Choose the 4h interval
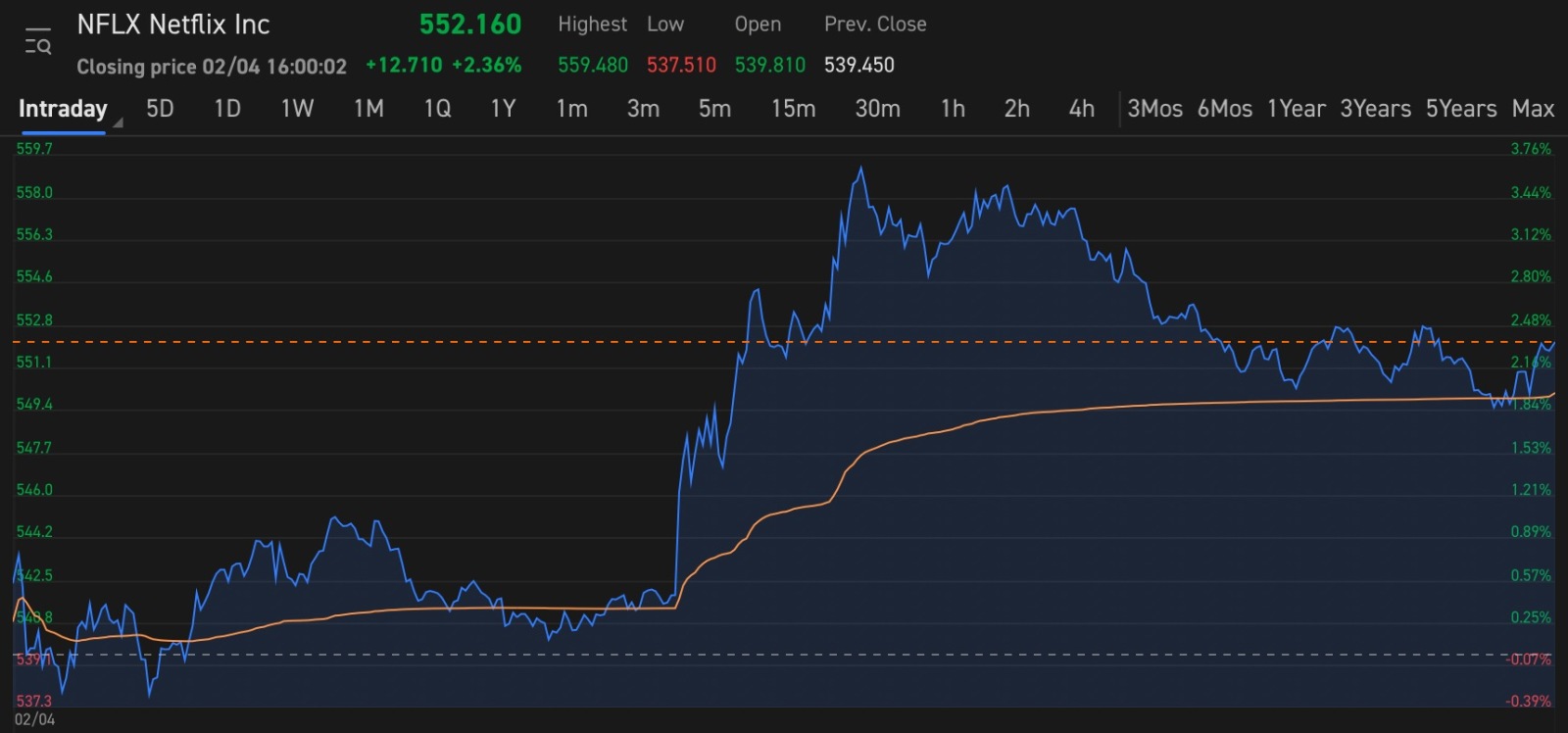 (x=1081, y=109)
